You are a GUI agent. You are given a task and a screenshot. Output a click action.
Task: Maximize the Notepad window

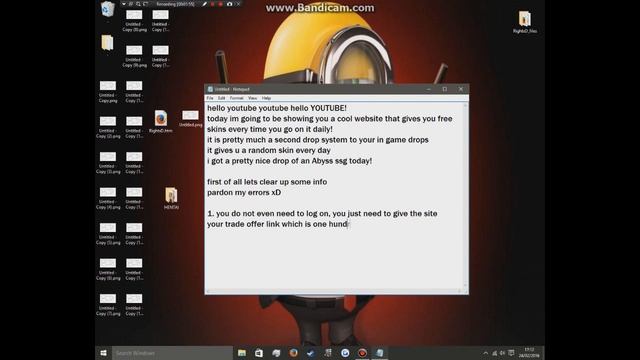click(444, 89)
